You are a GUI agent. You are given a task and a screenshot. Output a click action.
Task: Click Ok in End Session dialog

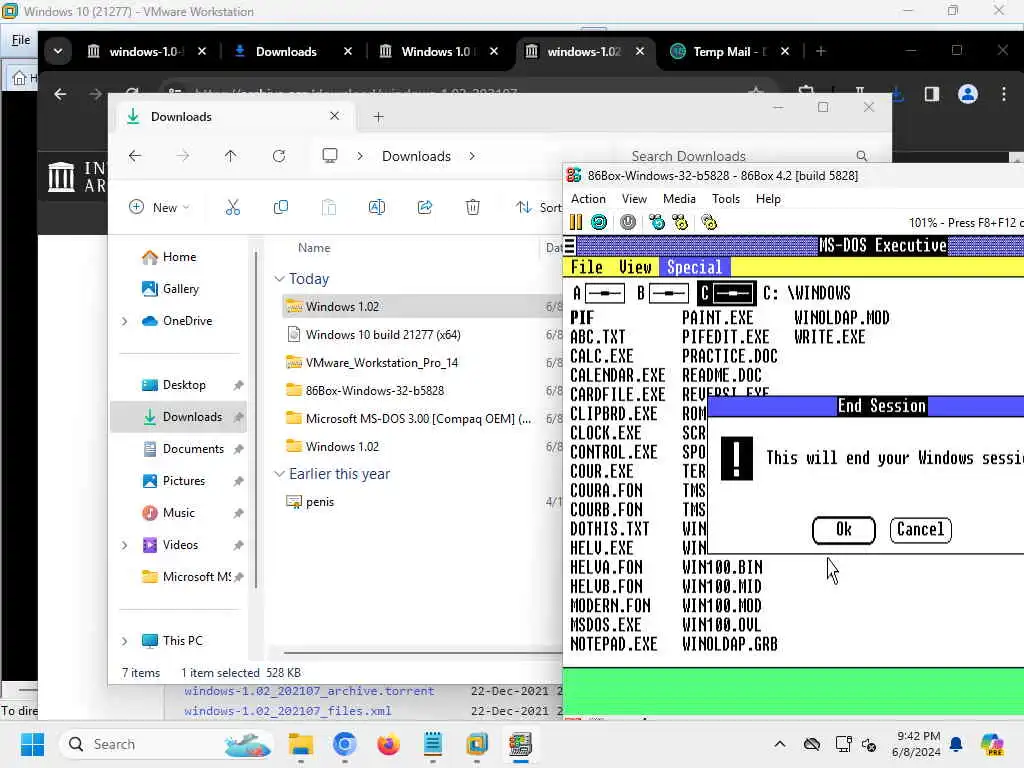coord(843,530)
